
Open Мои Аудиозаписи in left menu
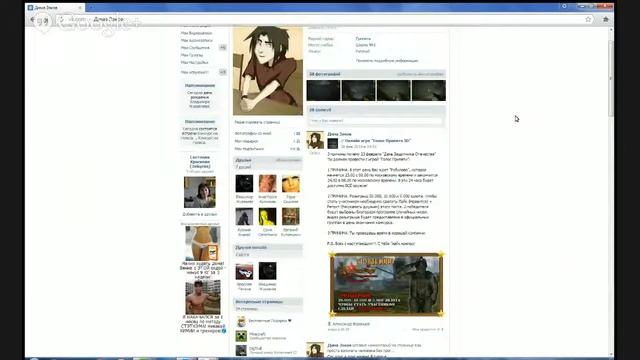point(196,40)
